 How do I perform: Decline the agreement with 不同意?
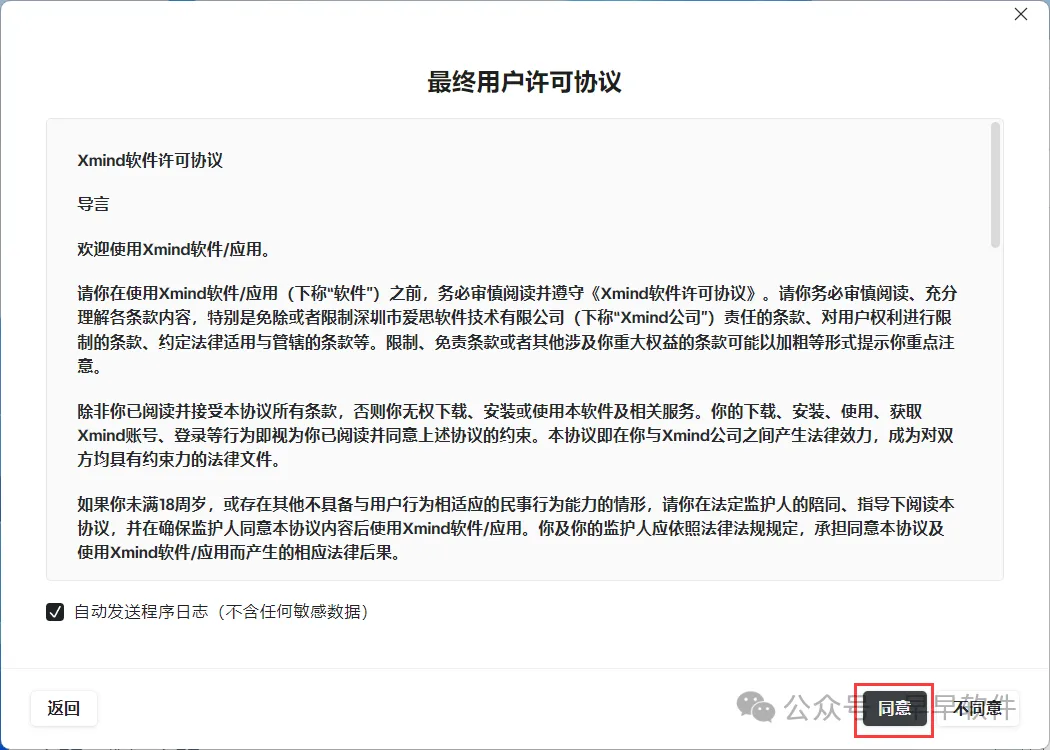978,708
